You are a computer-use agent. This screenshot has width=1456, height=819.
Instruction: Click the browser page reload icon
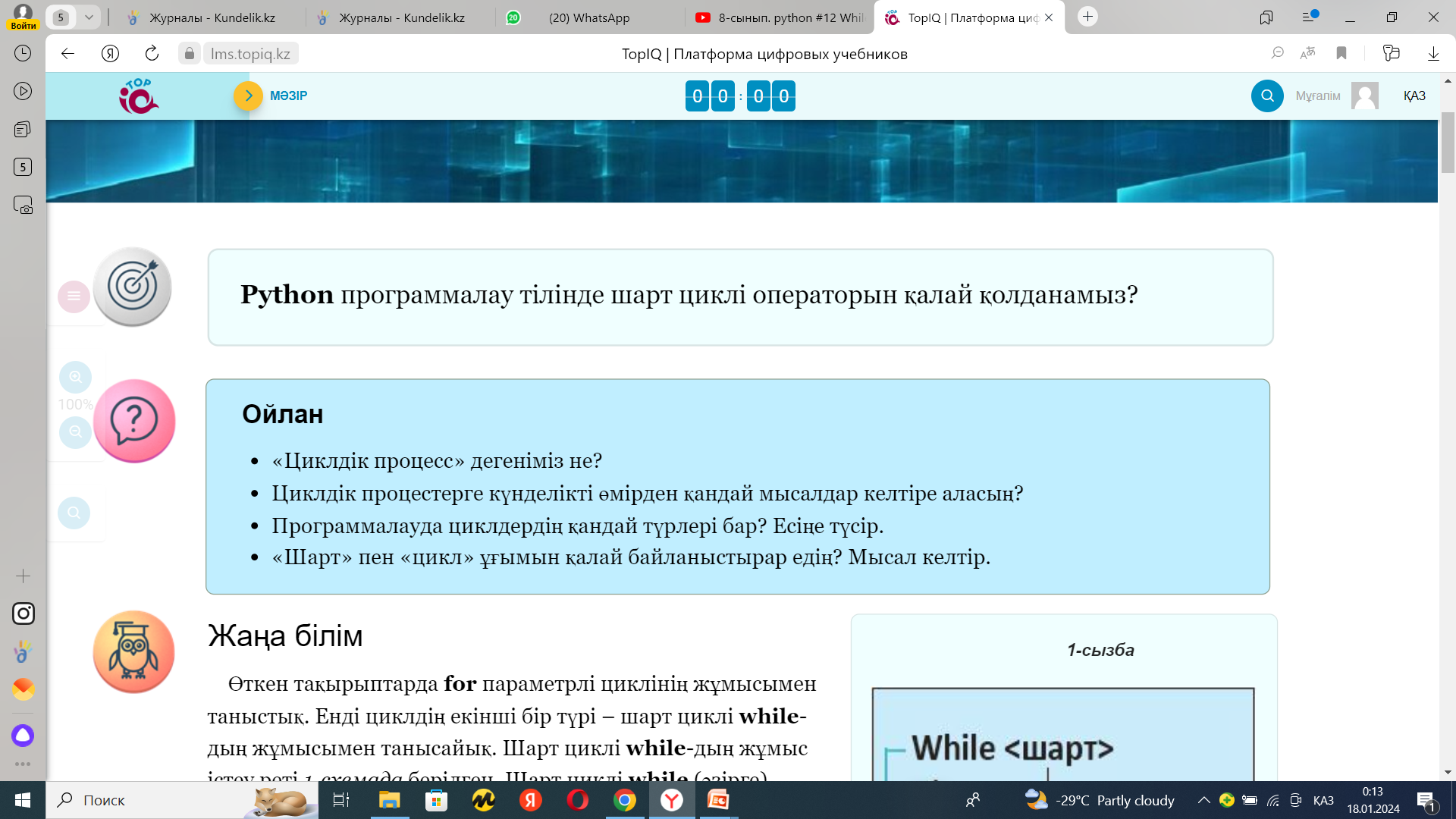152,54
